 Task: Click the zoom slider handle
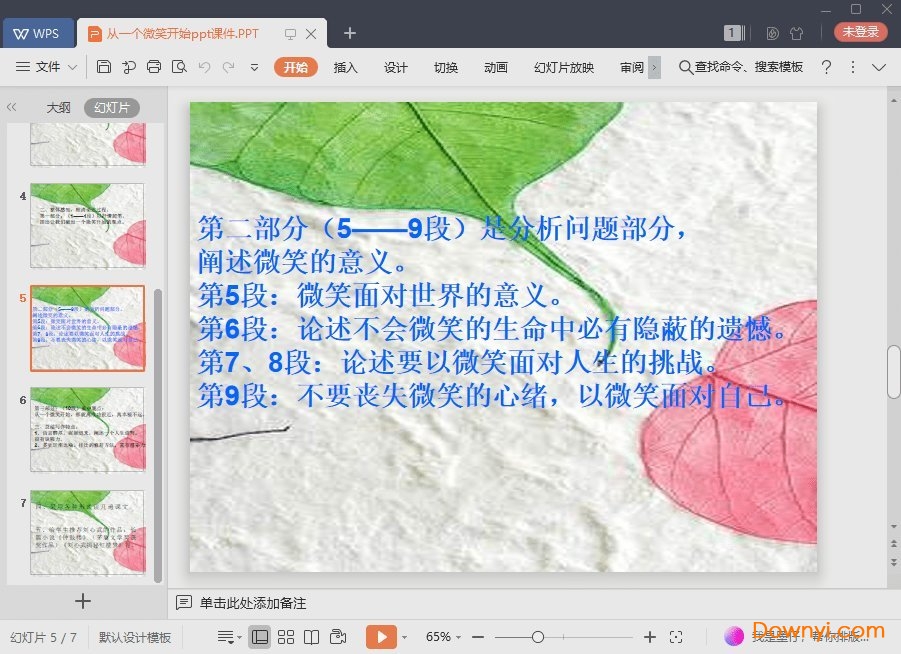pyautogui.click(x=538, y=637)
